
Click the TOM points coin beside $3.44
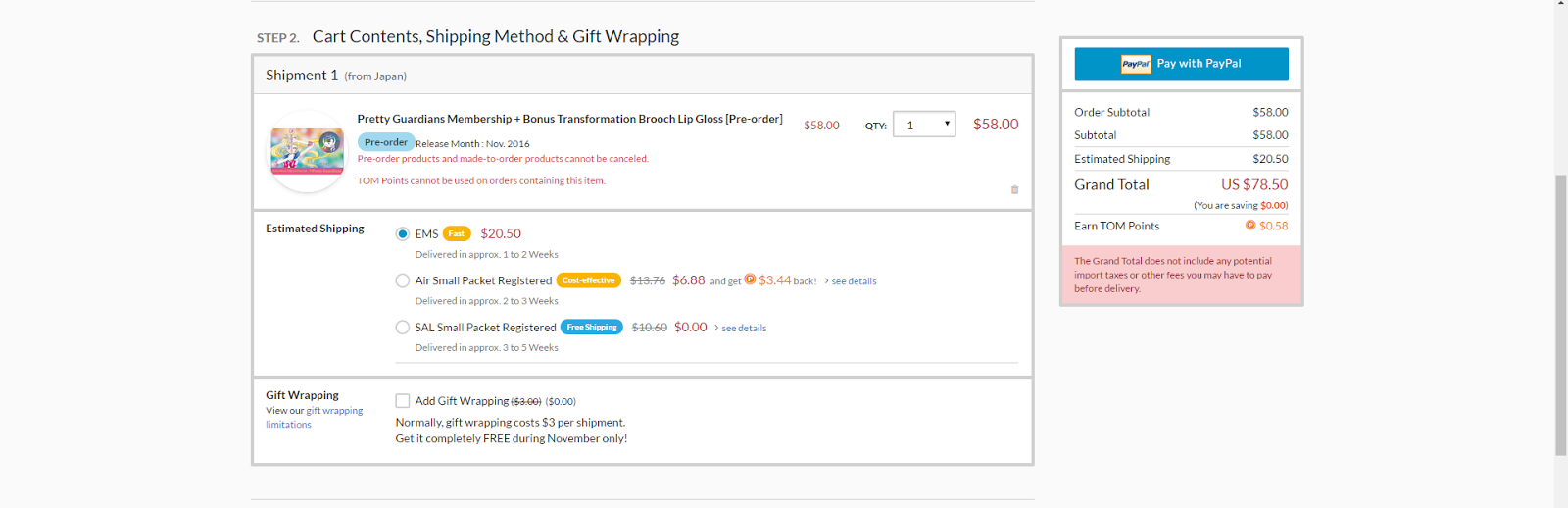(x=750, y=279)
